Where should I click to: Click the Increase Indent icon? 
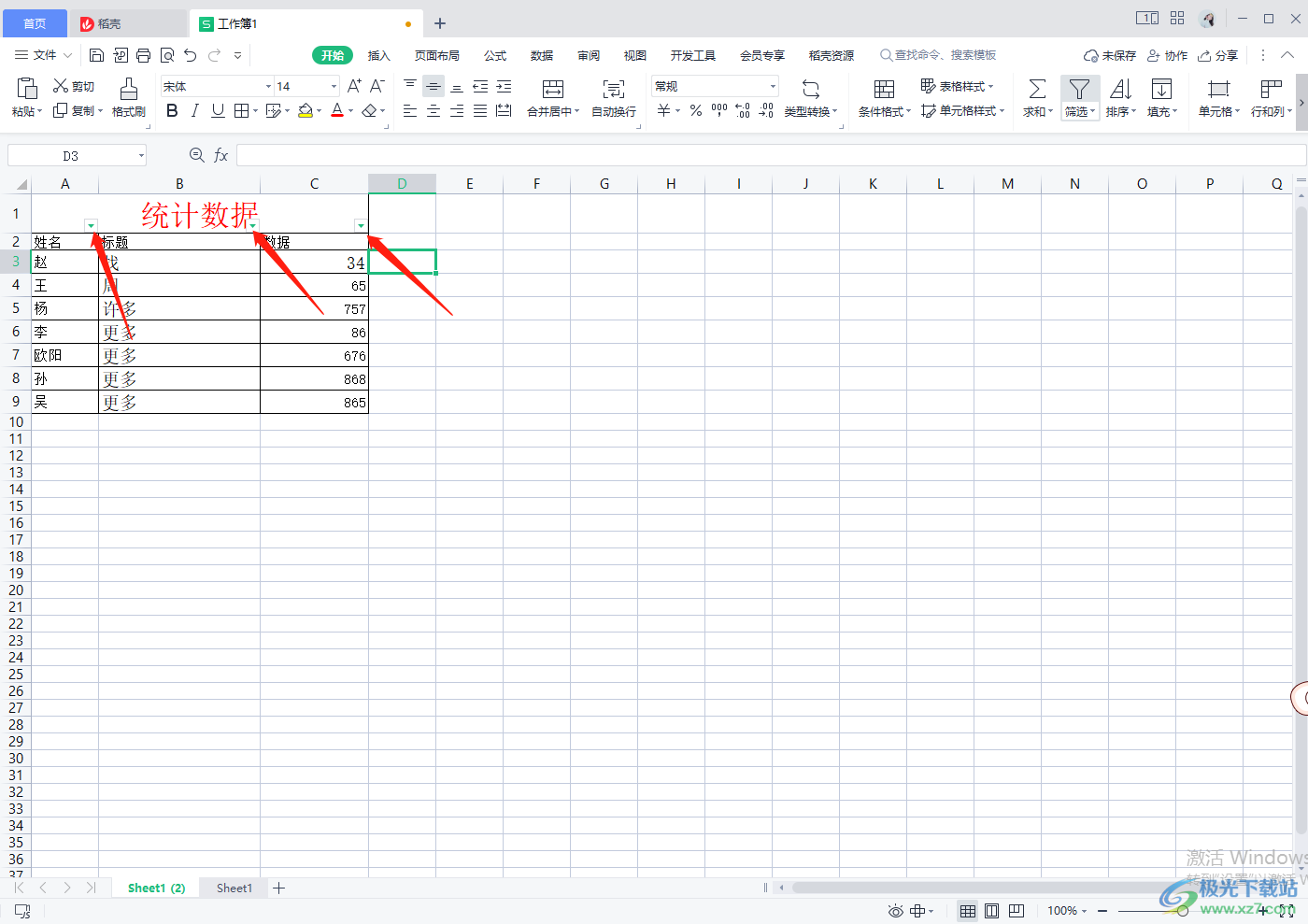click(504, 86)
